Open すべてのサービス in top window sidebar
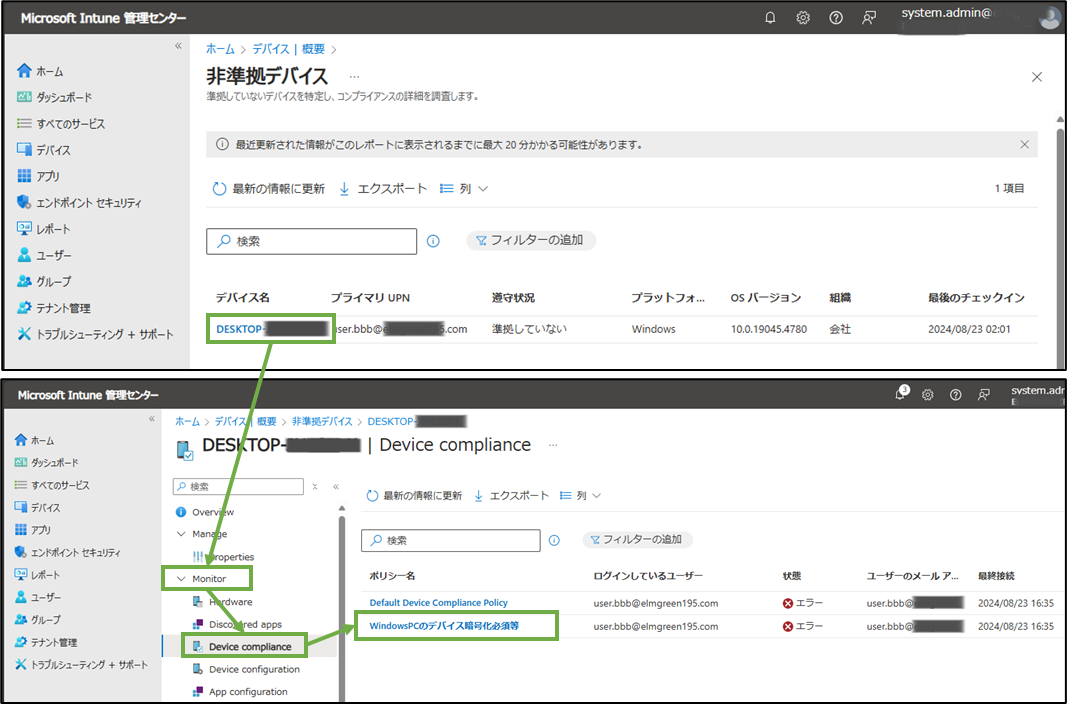 [x=61, y=124]
